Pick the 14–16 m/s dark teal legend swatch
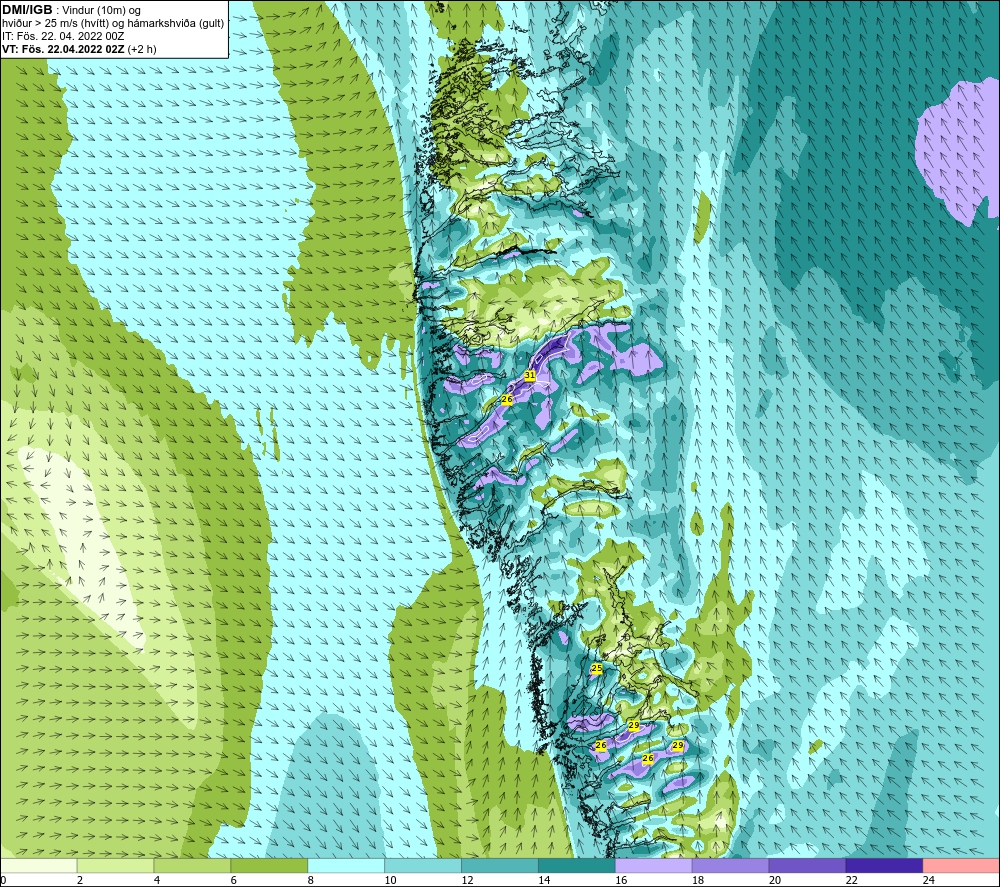Viewport: 1000px width, 887px height. coord(577,865)
